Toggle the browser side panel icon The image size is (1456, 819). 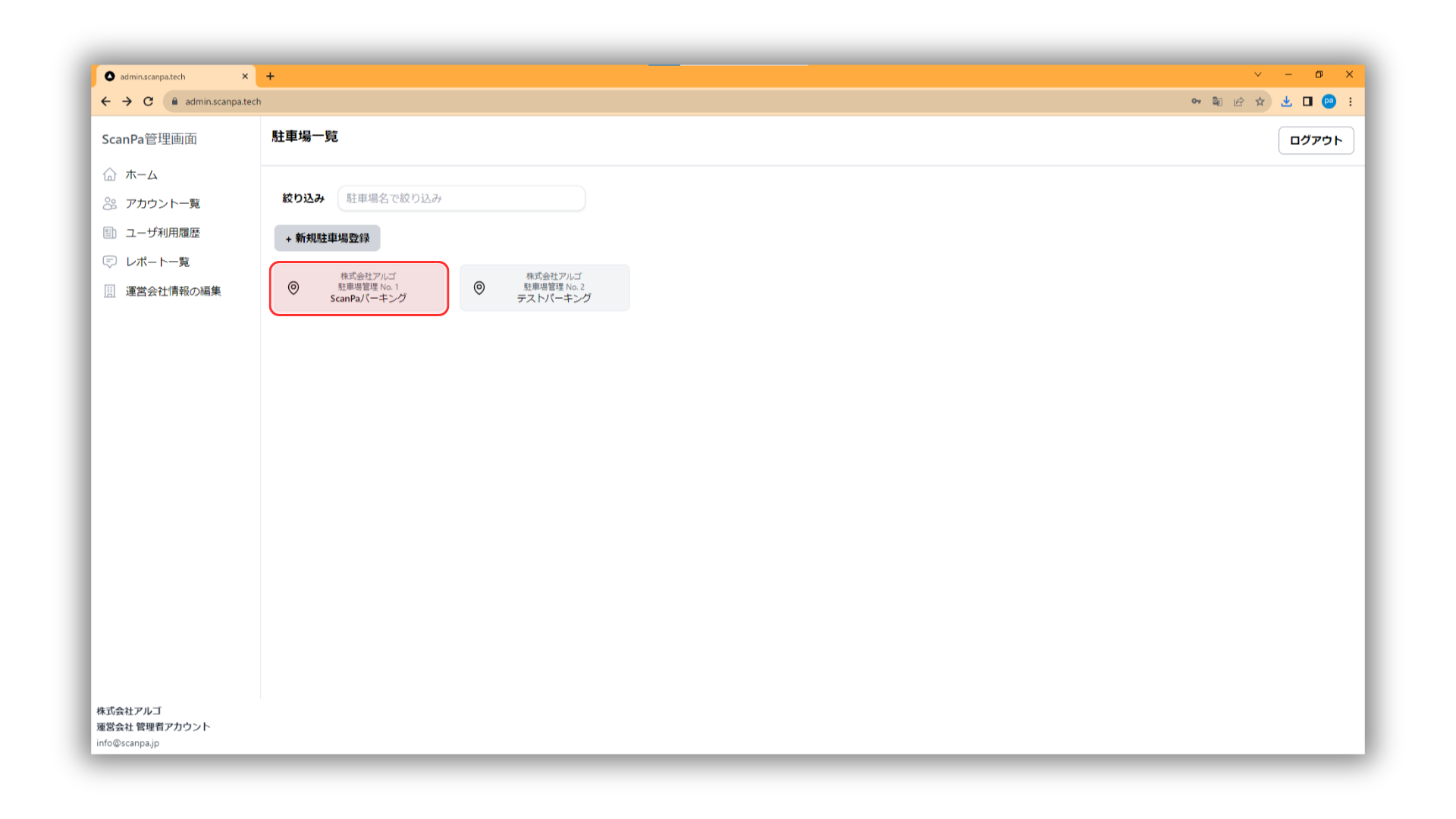point(1307,102)
